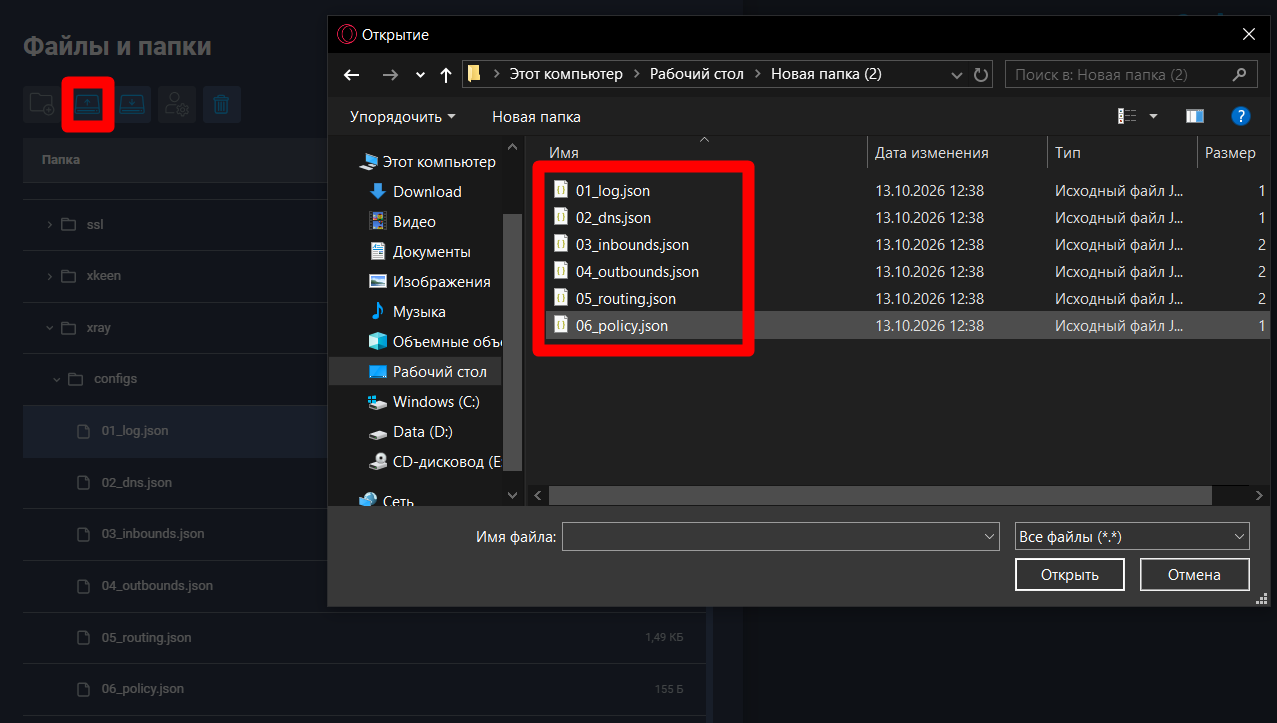Image resolution: width=1277 pixels, height=723 pixels.
Task: Toggle the preview pane icon
Action: pyautogui.click(x=1195, y=116)
